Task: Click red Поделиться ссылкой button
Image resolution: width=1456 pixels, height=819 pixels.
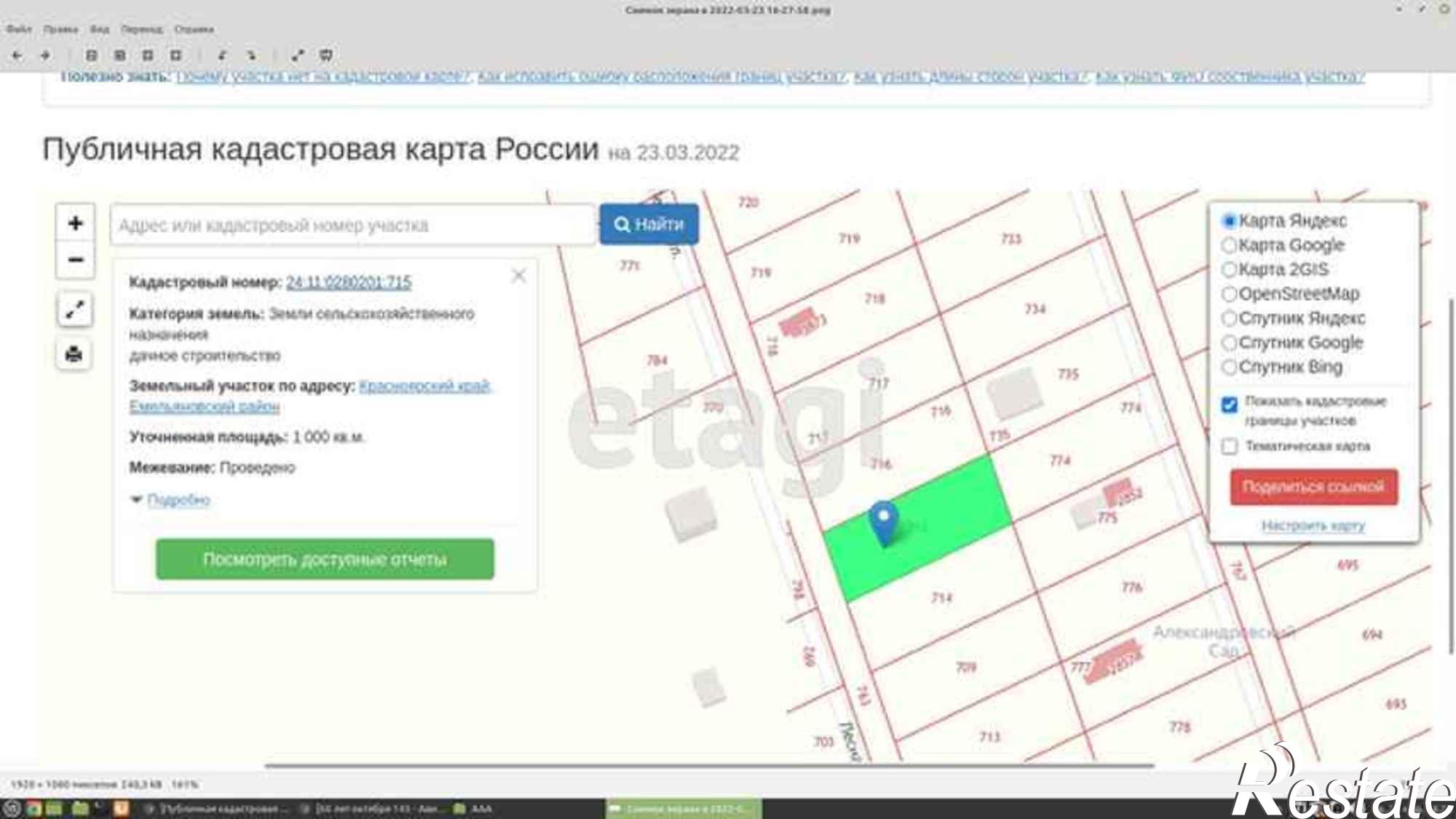Action: [x=1313, y=487]
